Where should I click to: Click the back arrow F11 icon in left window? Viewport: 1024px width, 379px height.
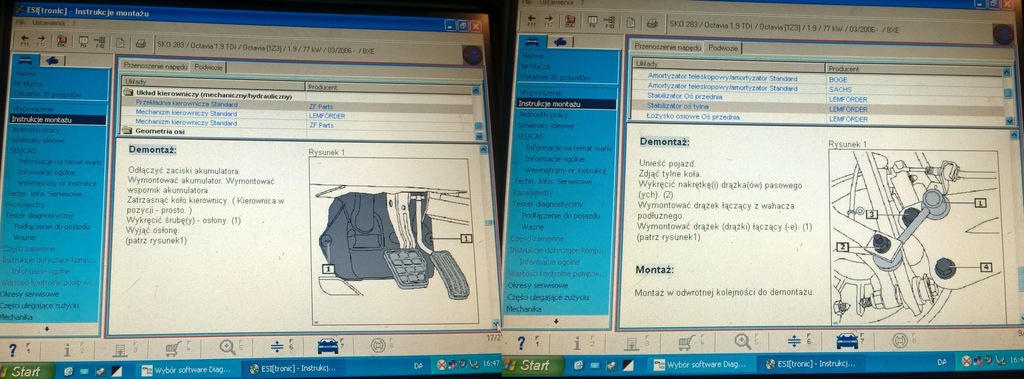pos(25,41)
